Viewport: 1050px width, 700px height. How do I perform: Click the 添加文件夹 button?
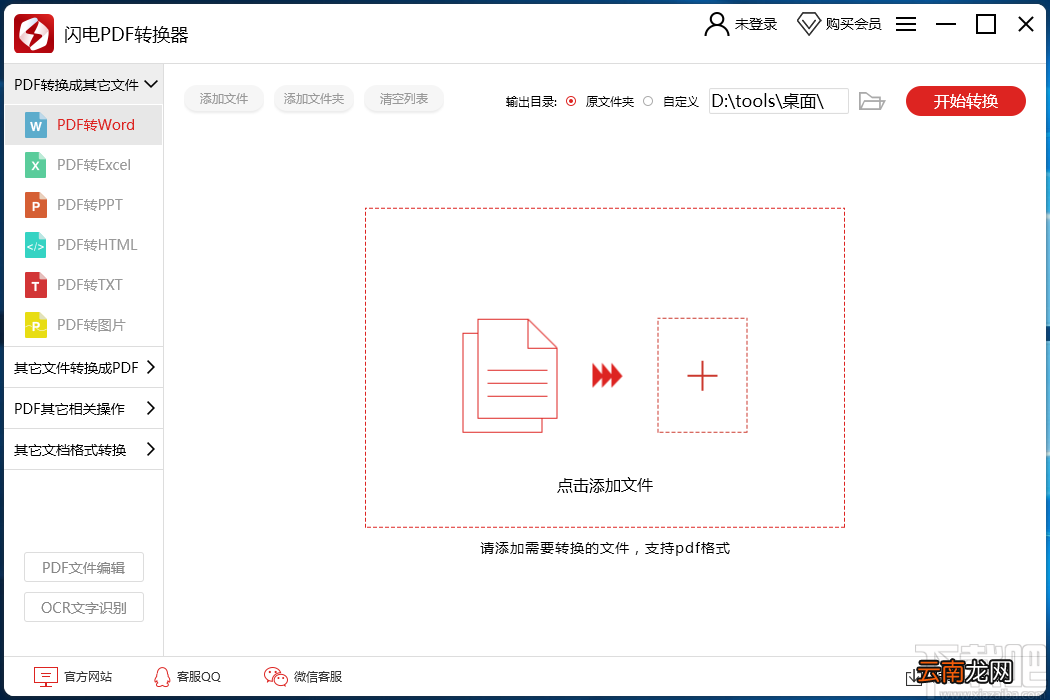pos(313,99)
